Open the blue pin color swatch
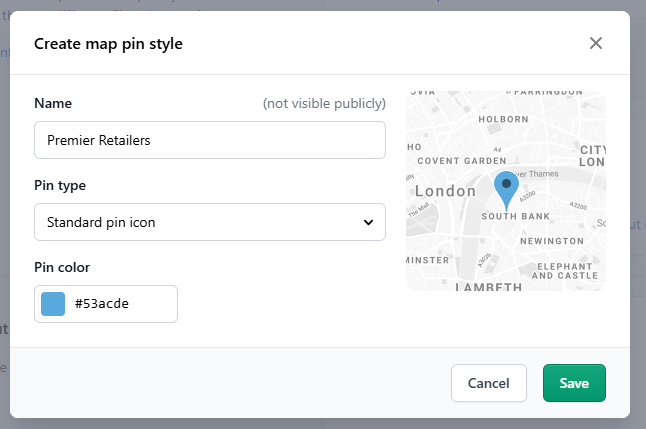 (x=53, y=304)
